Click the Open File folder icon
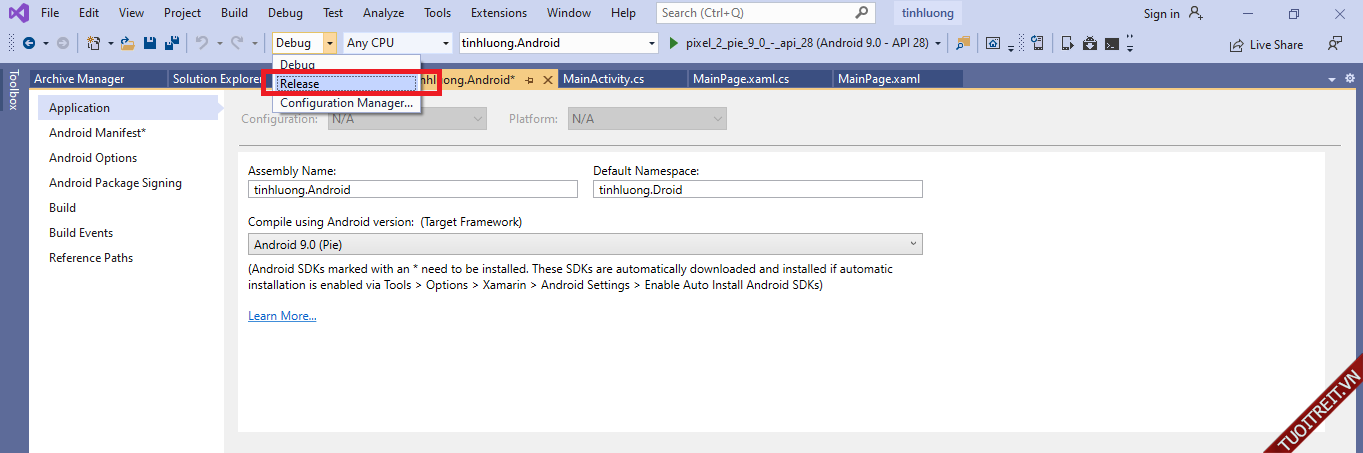1363x453 pixels. [128, 43]
